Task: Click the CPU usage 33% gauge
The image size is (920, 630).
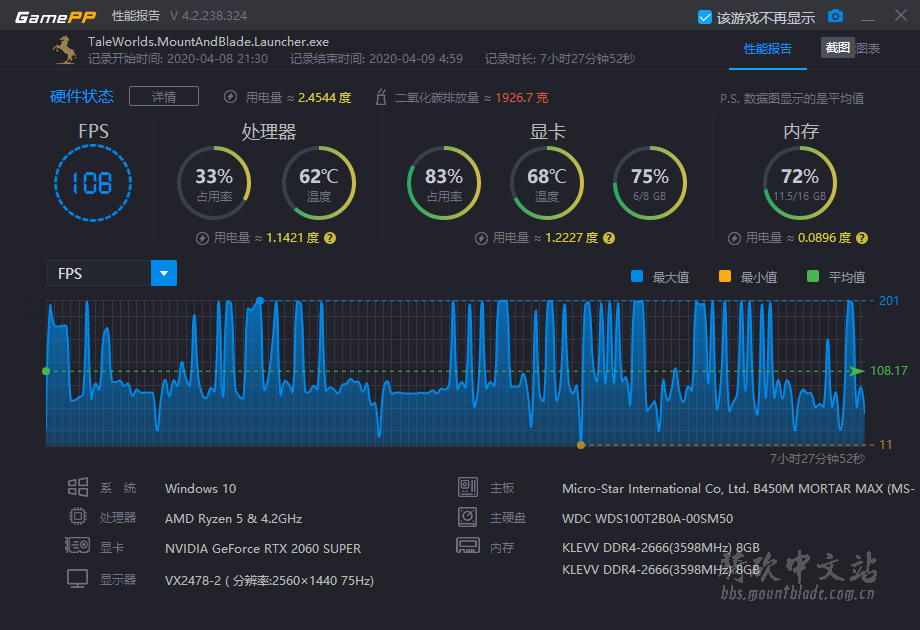Action: (x=214, y=183)
